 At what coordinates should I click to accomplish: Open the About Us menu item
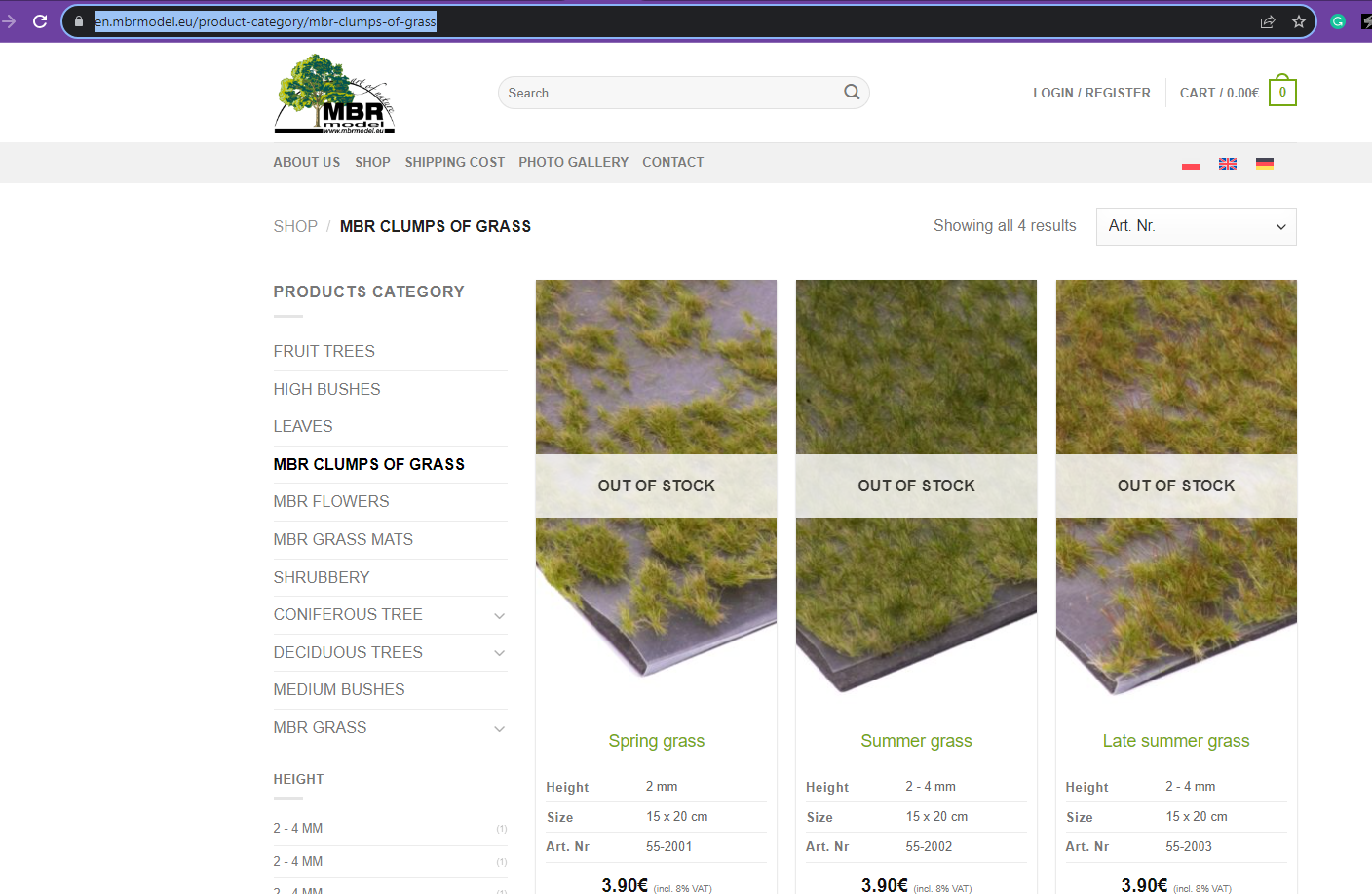click(307, 162)
